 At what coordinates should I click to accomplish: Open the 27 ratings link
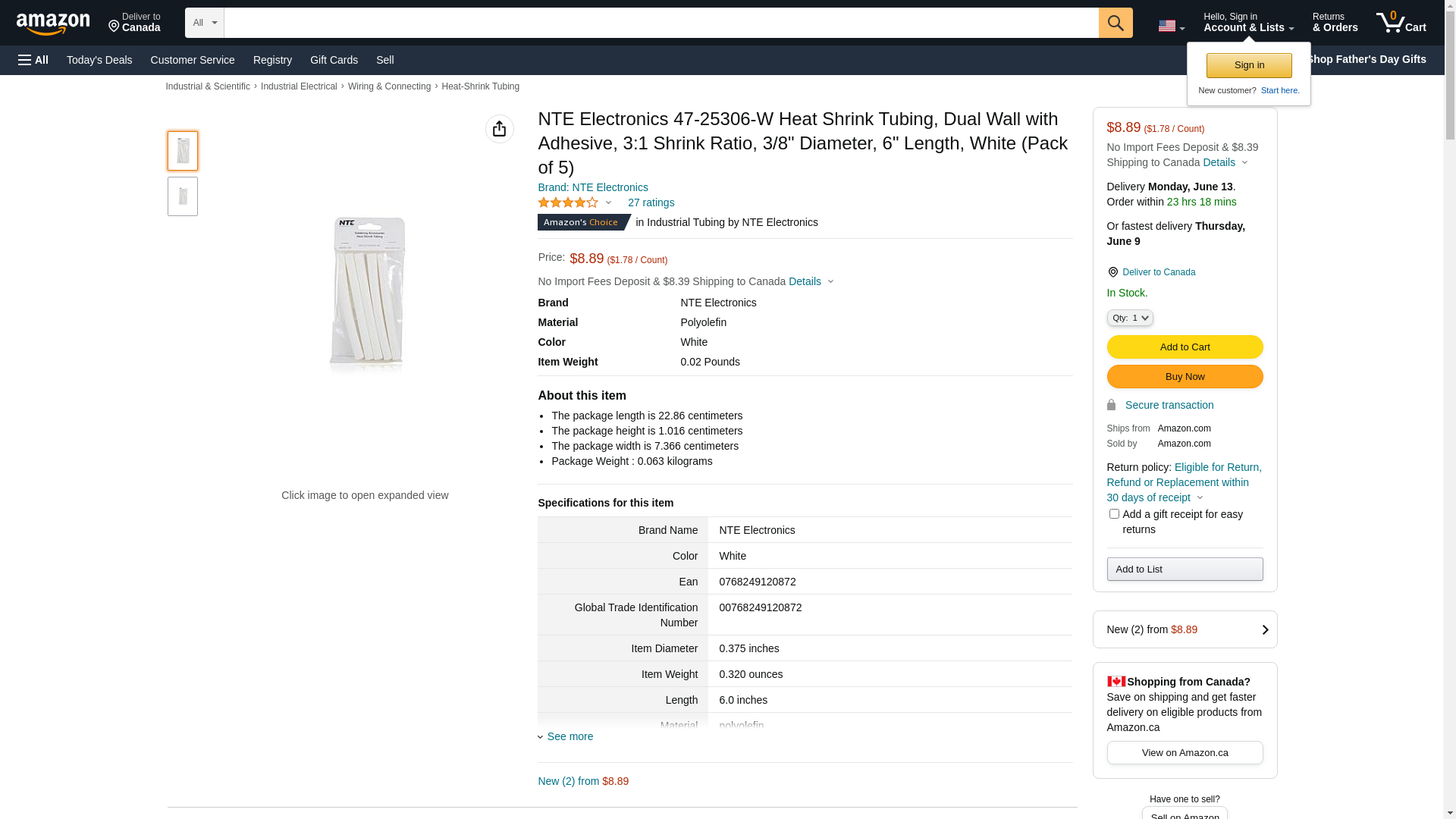coord(651,202)
